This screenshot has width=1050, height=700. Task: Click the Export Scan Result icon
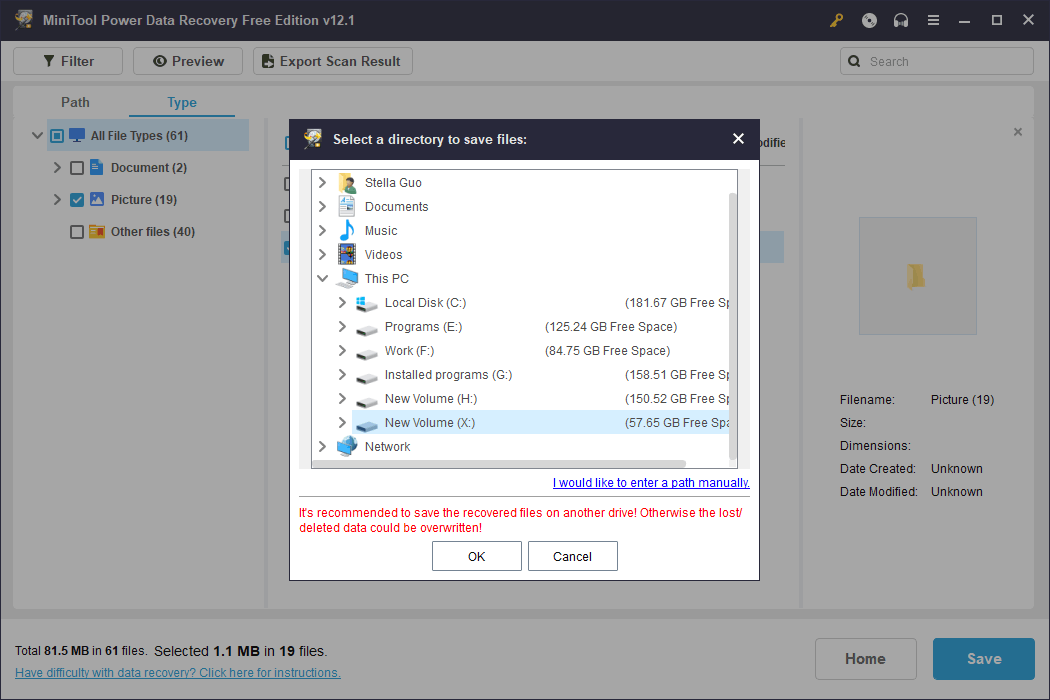pyautogui.click(x=267, y=60)
